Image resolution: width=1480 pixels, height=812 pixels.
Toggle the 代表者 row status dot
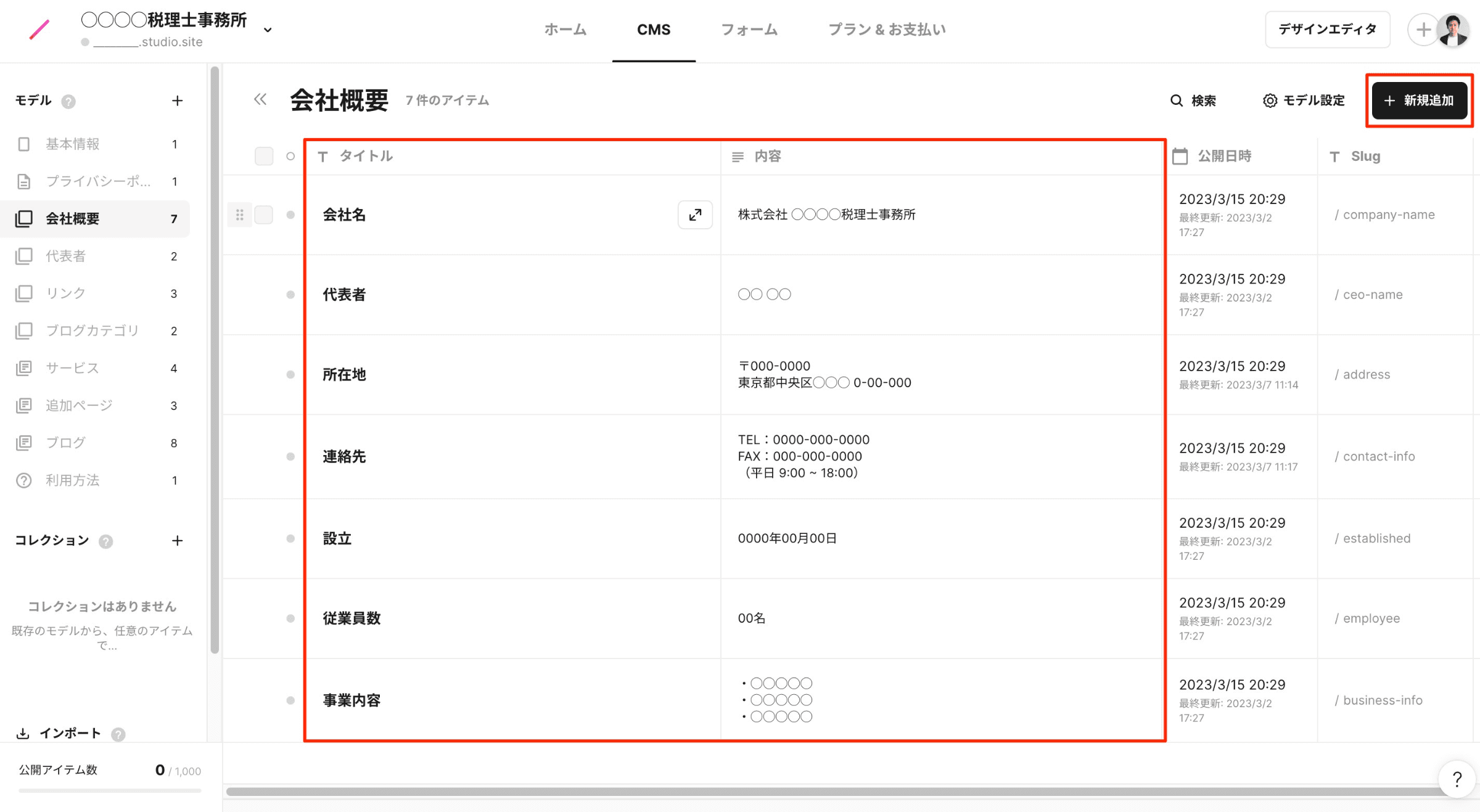[x=290, y=295]
